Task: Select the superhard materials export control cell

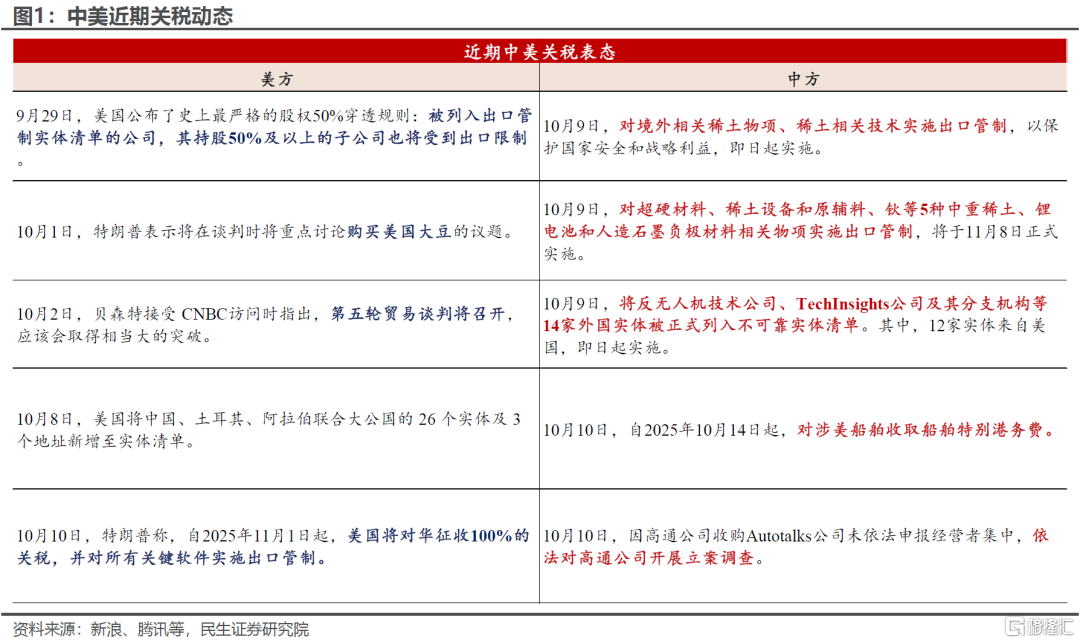Action: coord(808,231)
